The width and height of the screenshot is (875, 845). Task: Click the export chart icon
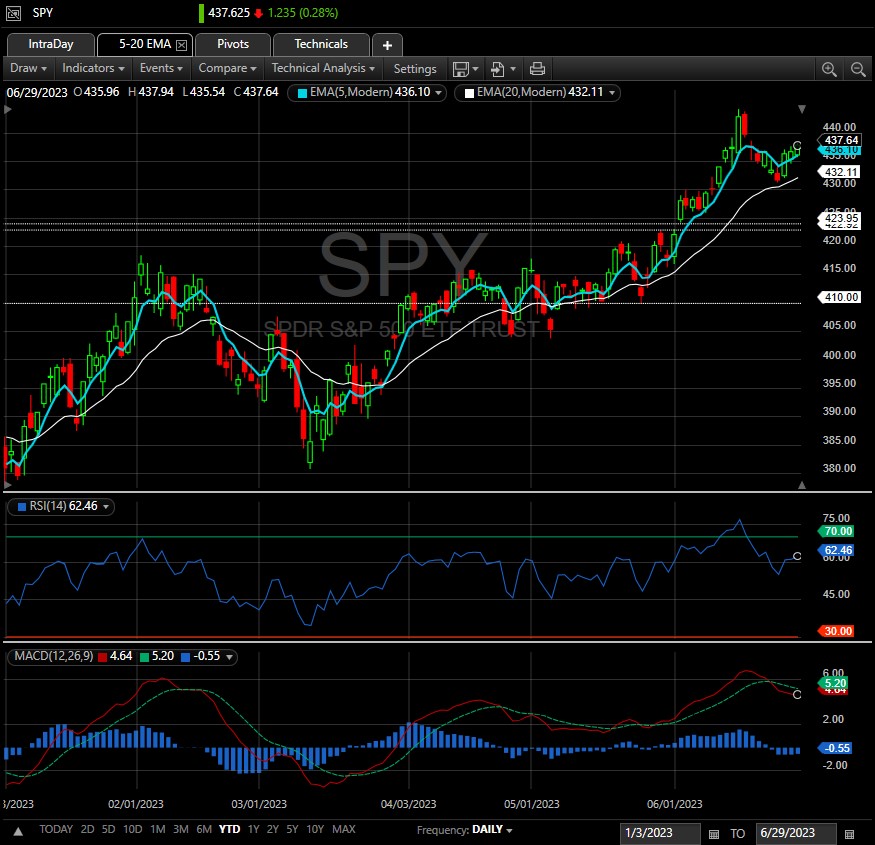499,69
